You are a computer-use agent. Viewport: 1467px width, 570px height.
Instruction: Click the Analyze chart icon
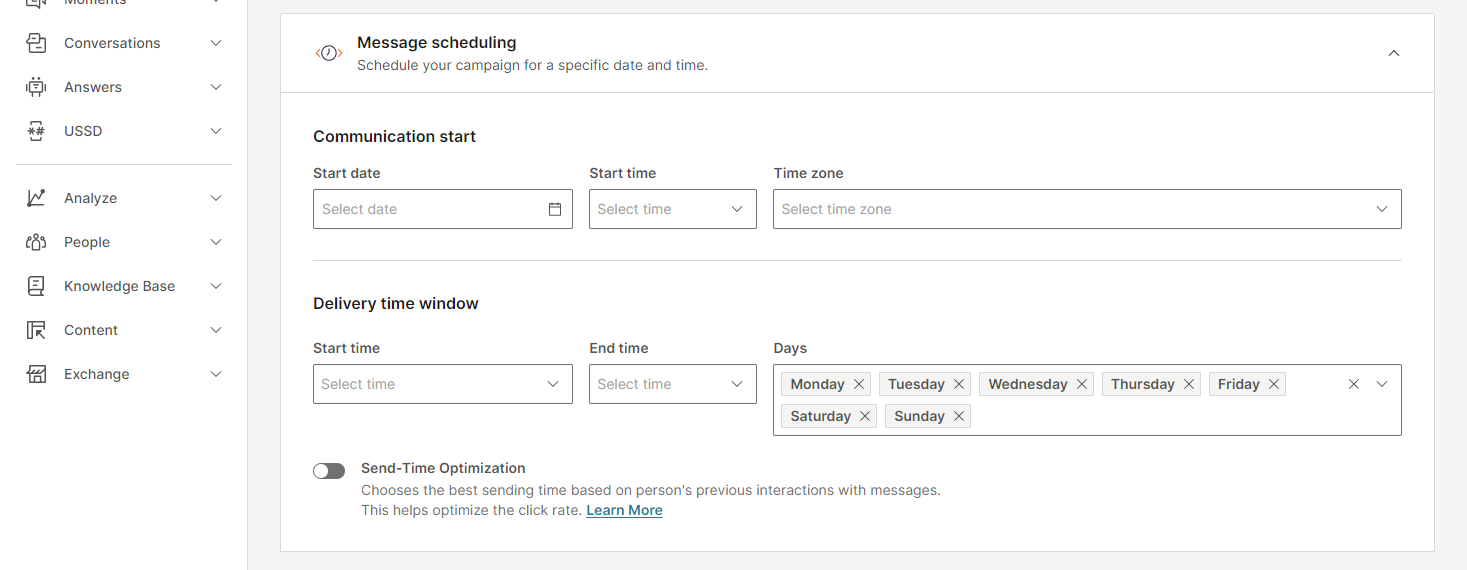point(36,198)
